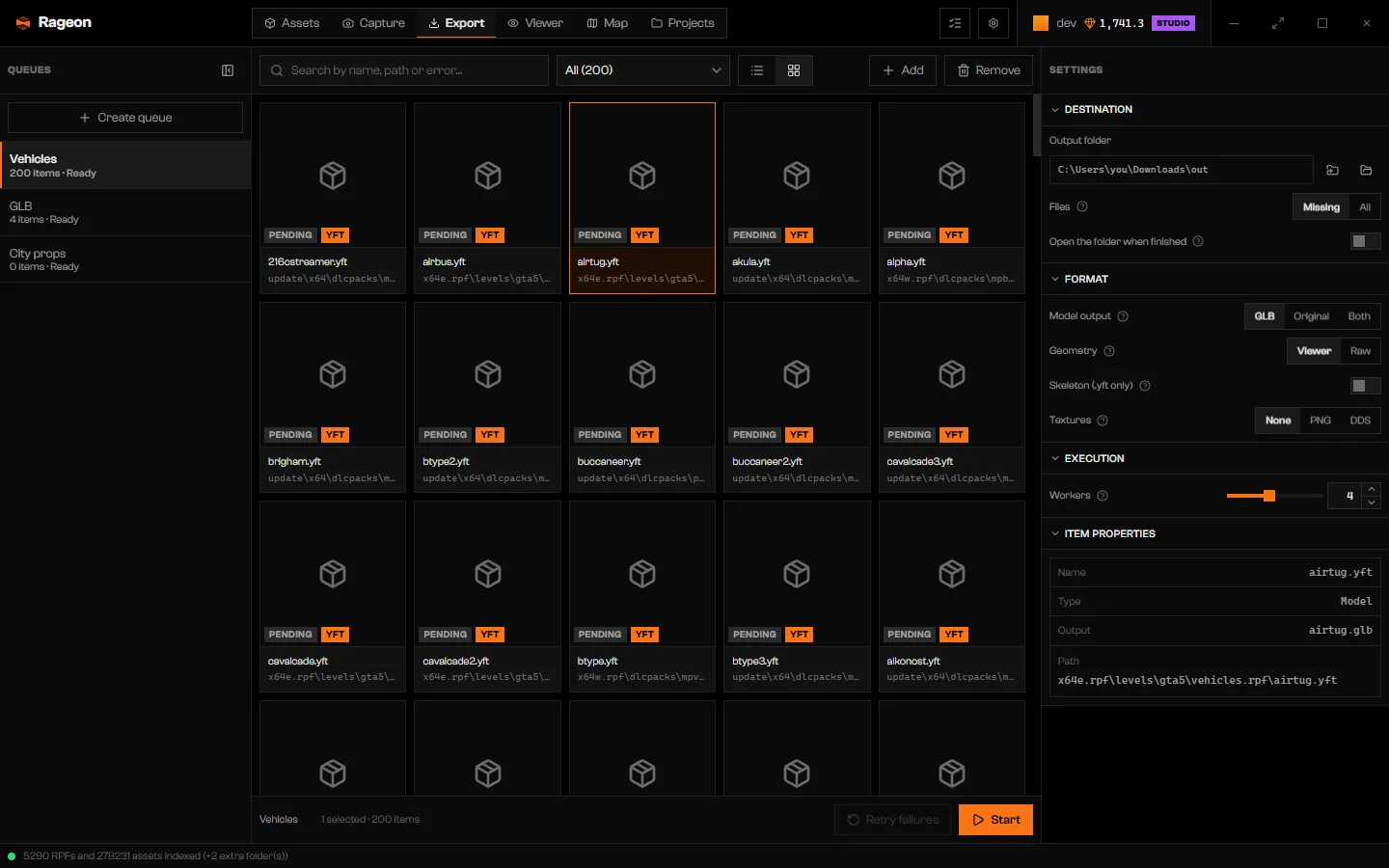This screenshot has width=1389, height=868.
Task: Open the settings gear icon in header
Action: pos(994,23)
